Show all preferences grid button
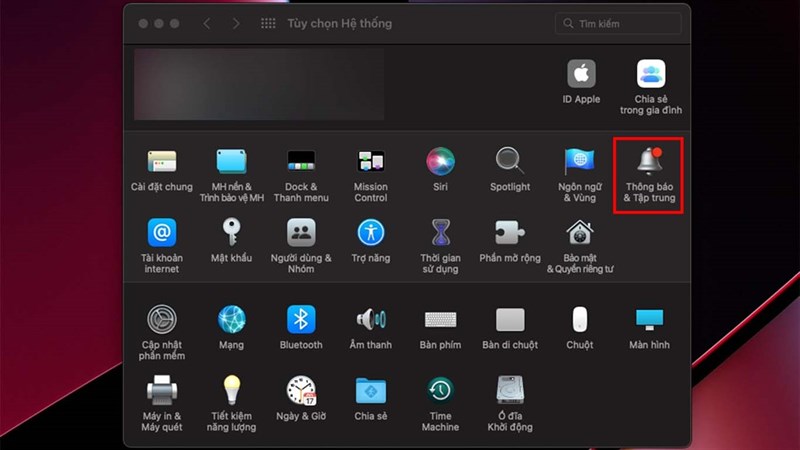 [x=268, y=23]
